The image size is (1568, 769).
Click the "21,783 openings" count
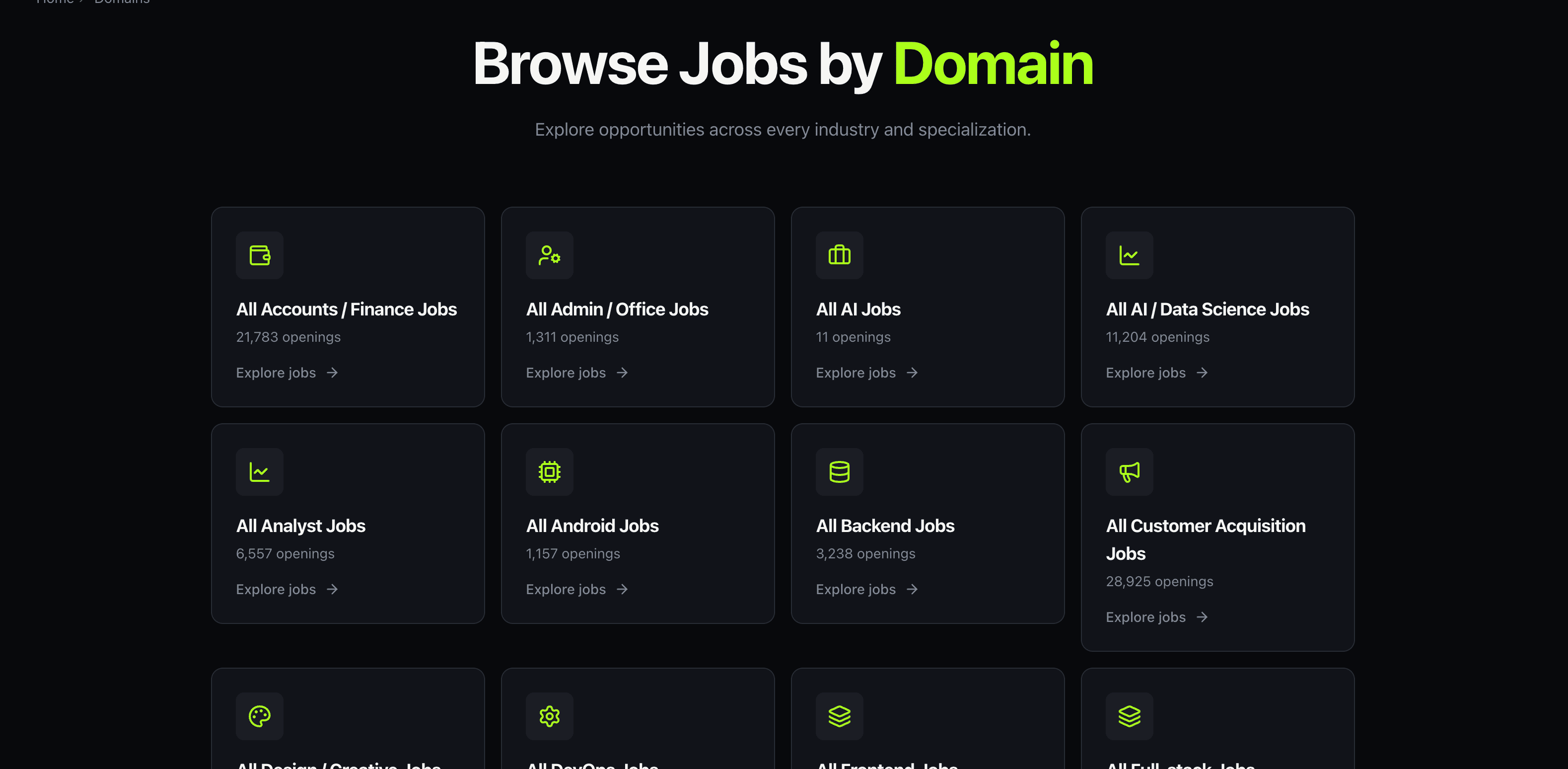coord(288,337)
